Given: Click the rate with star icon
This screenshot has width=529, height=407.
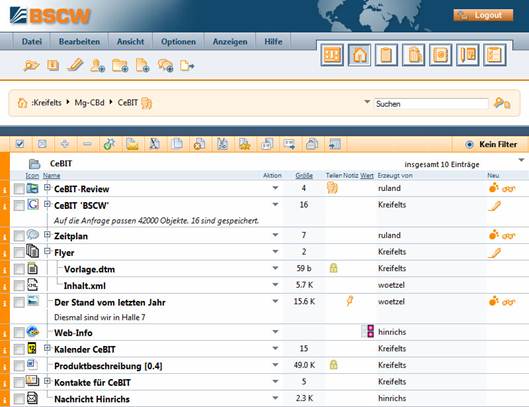Looking at the screenshot, I should pyautogui.click(x=245, y=144).
